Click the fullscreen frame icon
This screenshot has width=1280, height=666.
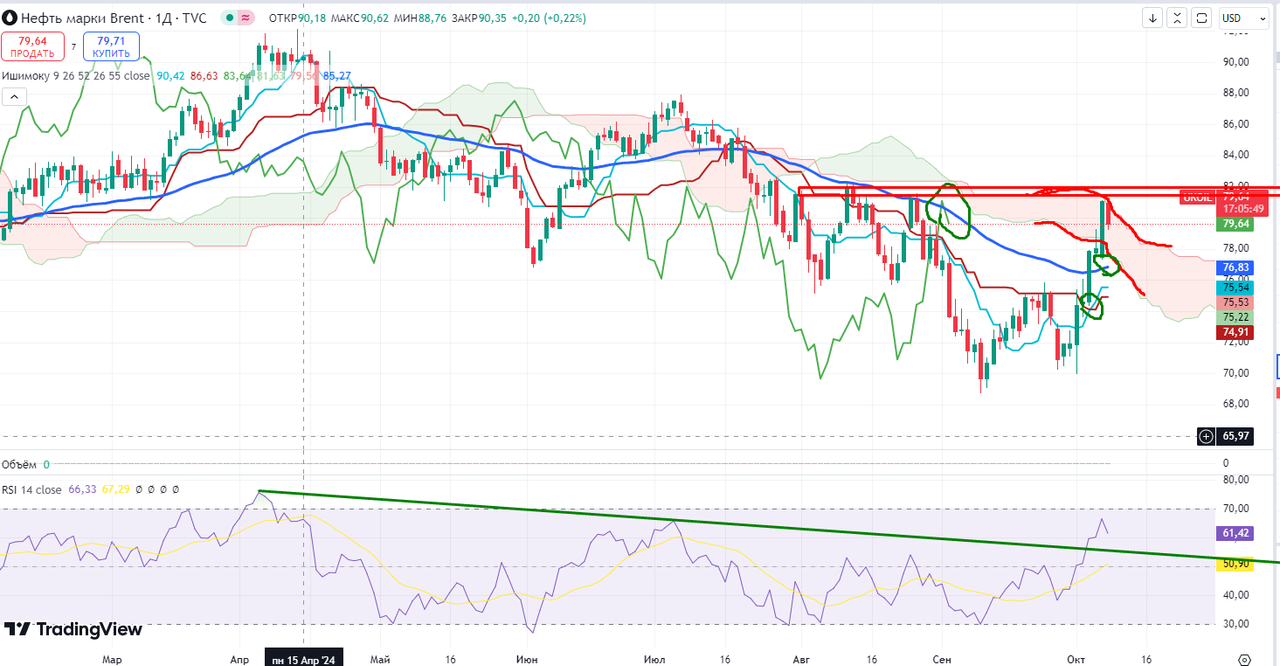[x=1202, y=18]
